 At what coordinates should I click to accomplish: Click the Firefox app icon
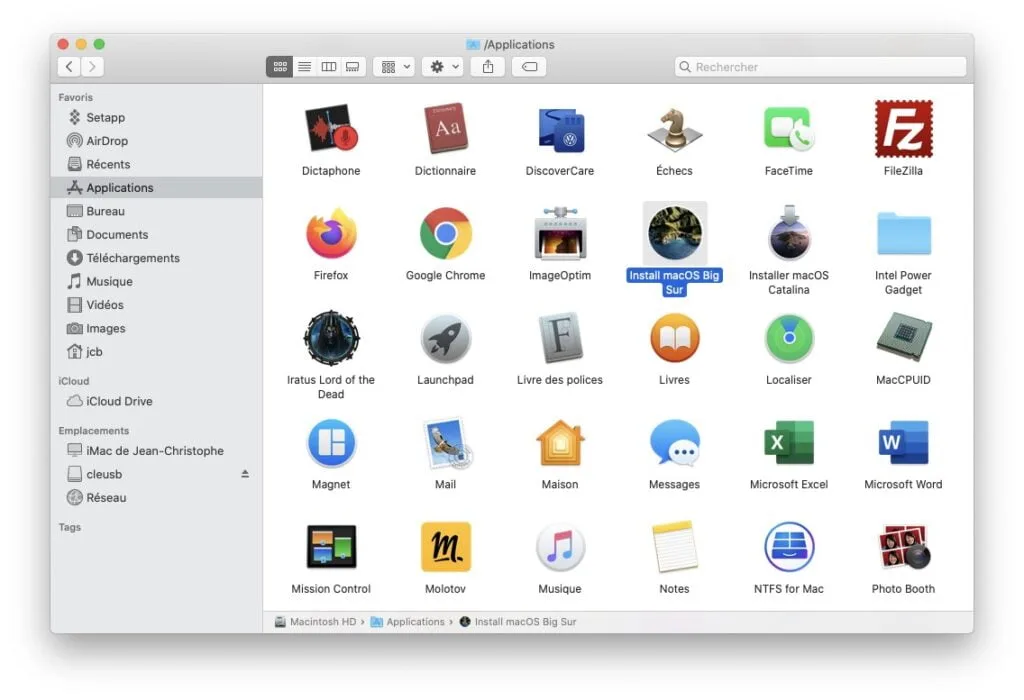click(x=331, y=234)
